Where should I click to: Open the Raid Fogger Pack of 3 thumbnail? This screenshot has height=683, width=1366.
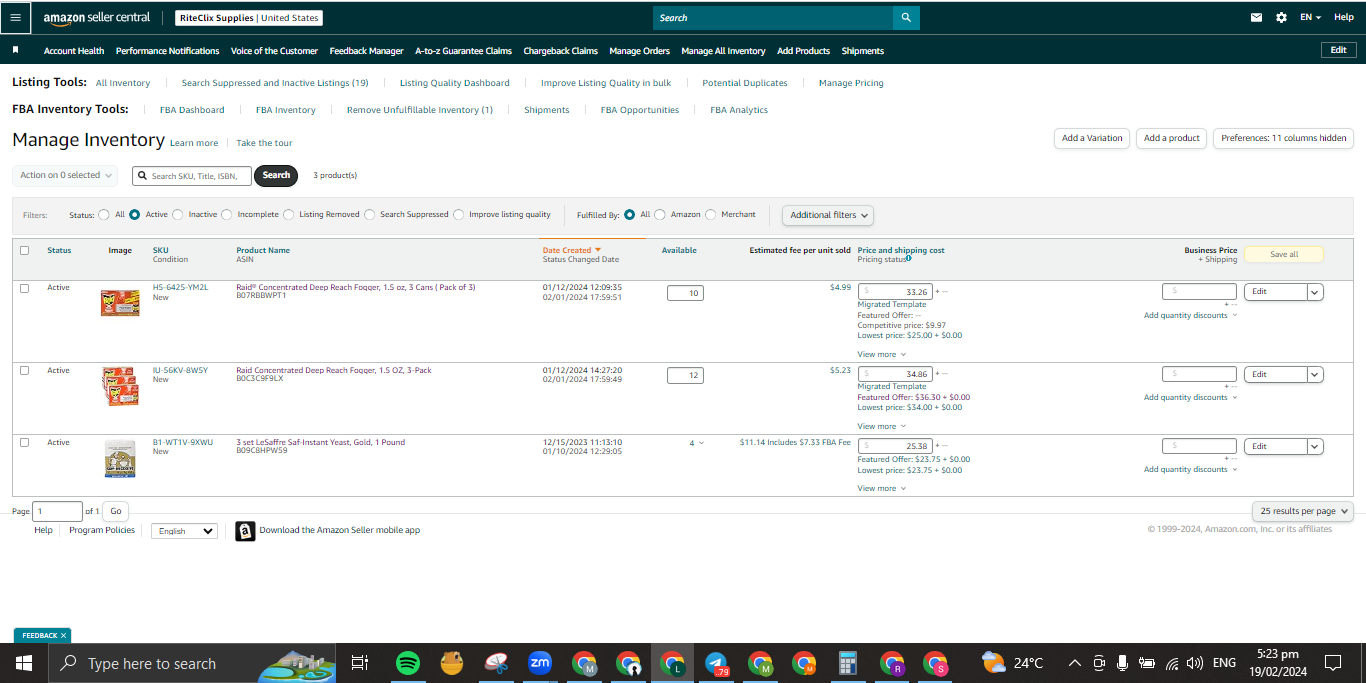click(x=120, y=303)
